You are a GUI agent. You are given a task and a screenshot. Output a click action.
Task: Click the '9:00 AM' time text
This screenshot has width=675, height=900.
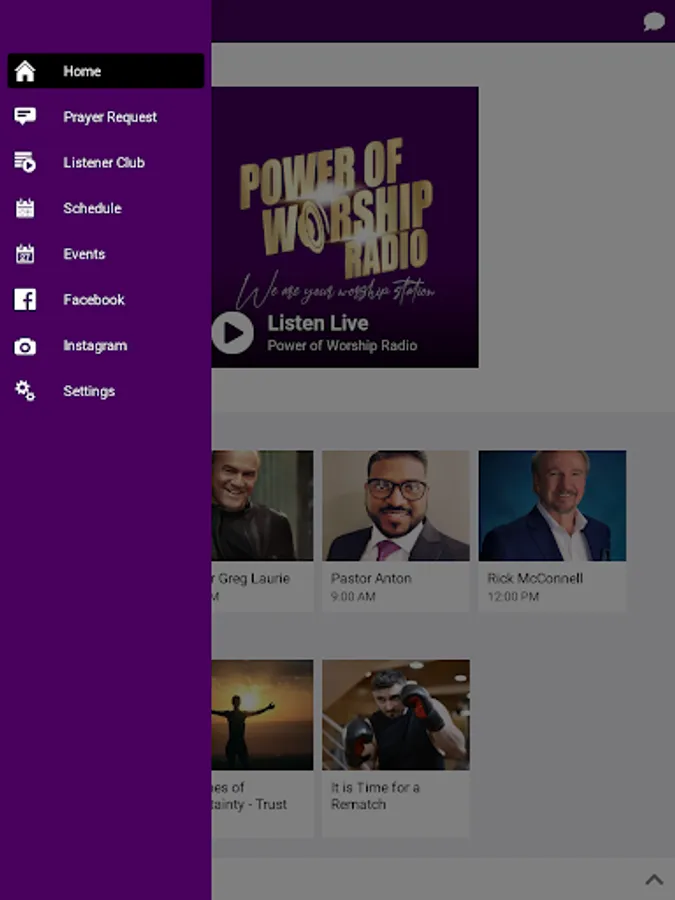[352, 597]
